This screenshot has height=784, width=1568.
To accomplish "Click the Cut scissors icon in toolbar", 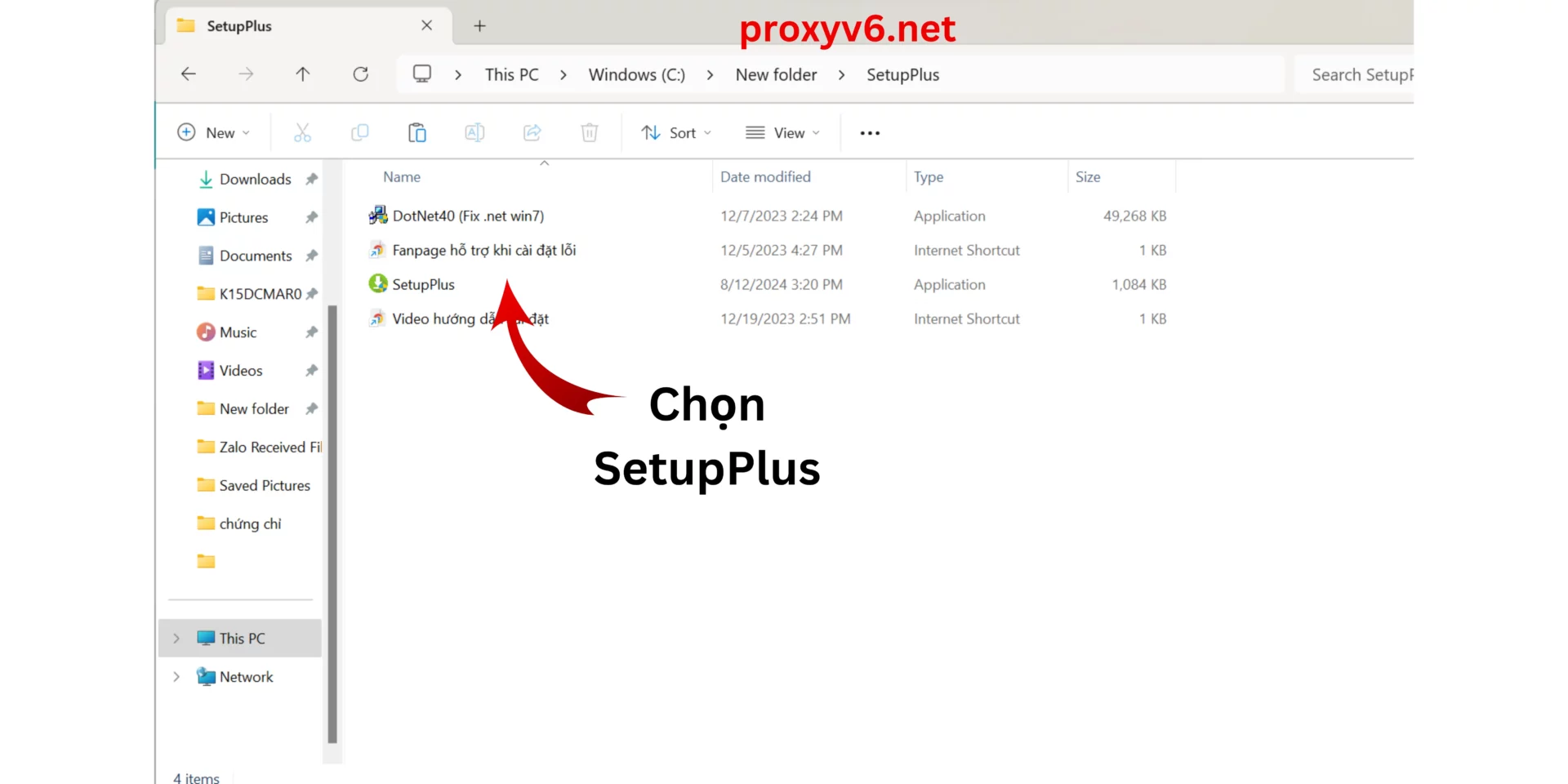I will [x=302, y=132].
